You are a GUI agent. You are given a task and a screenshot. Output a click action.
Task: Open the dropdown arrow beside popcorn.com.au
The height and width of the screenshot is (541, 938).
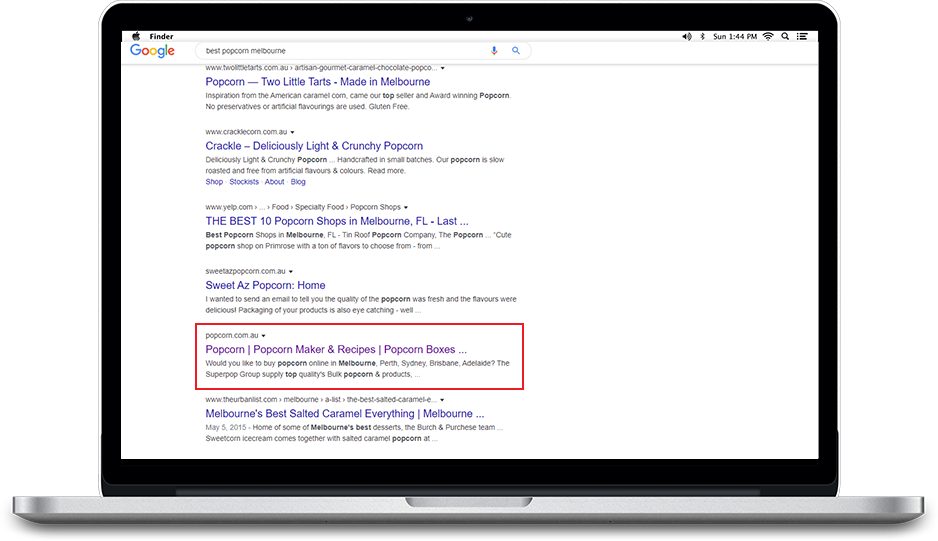coord(263,336)
